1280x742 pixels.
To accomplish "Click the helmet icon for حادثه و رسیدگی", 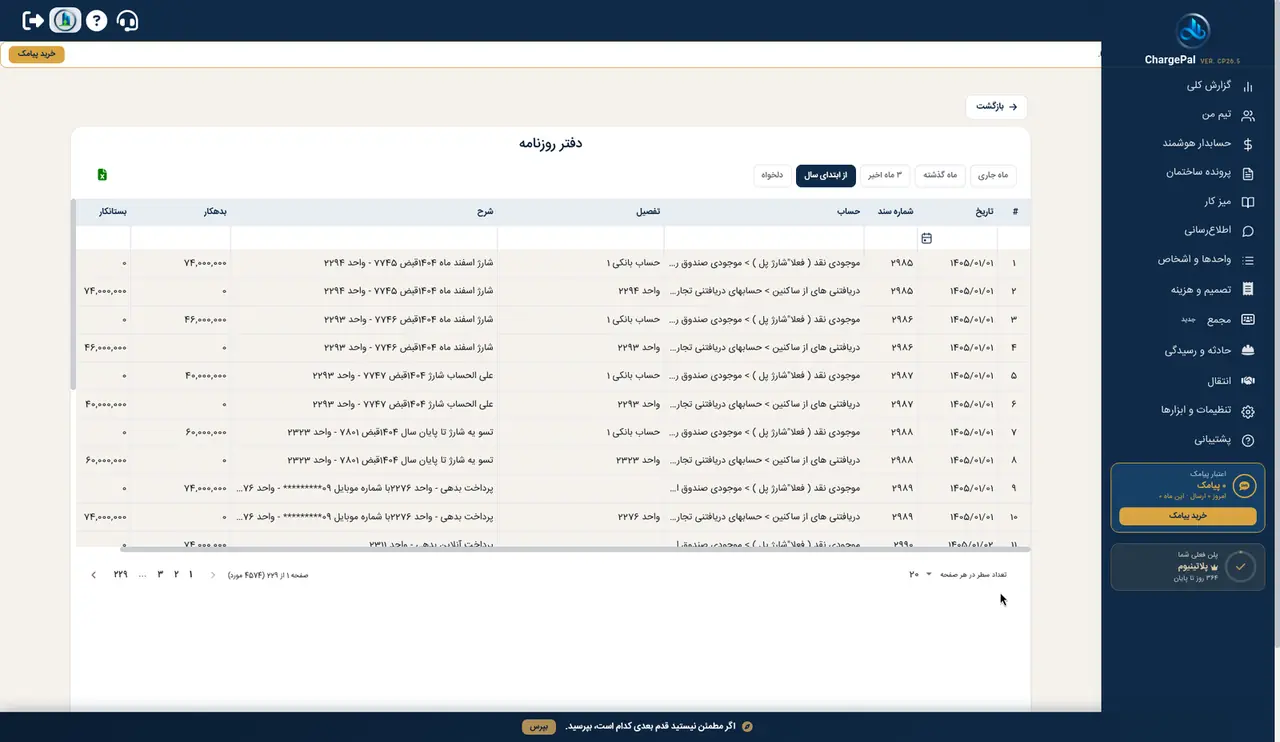I will 1247,351.
